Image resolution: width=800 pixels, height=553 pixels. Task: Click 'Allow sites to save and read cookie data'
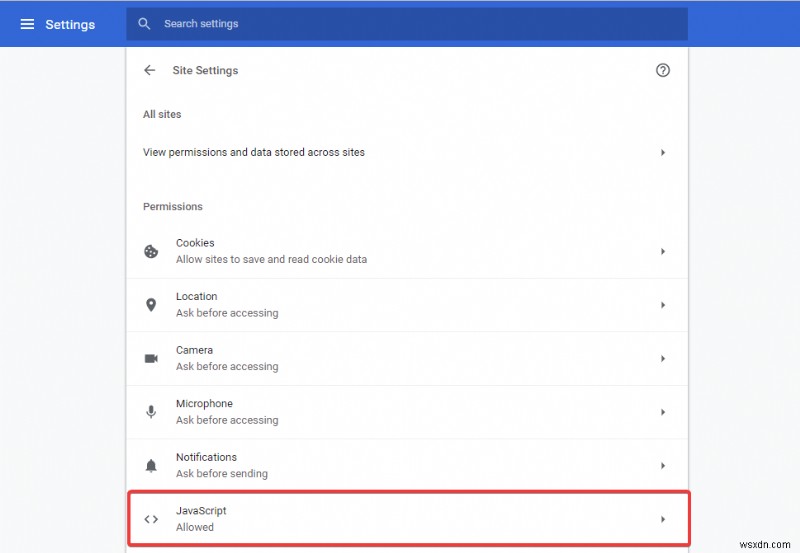click(x=271, y=259)
